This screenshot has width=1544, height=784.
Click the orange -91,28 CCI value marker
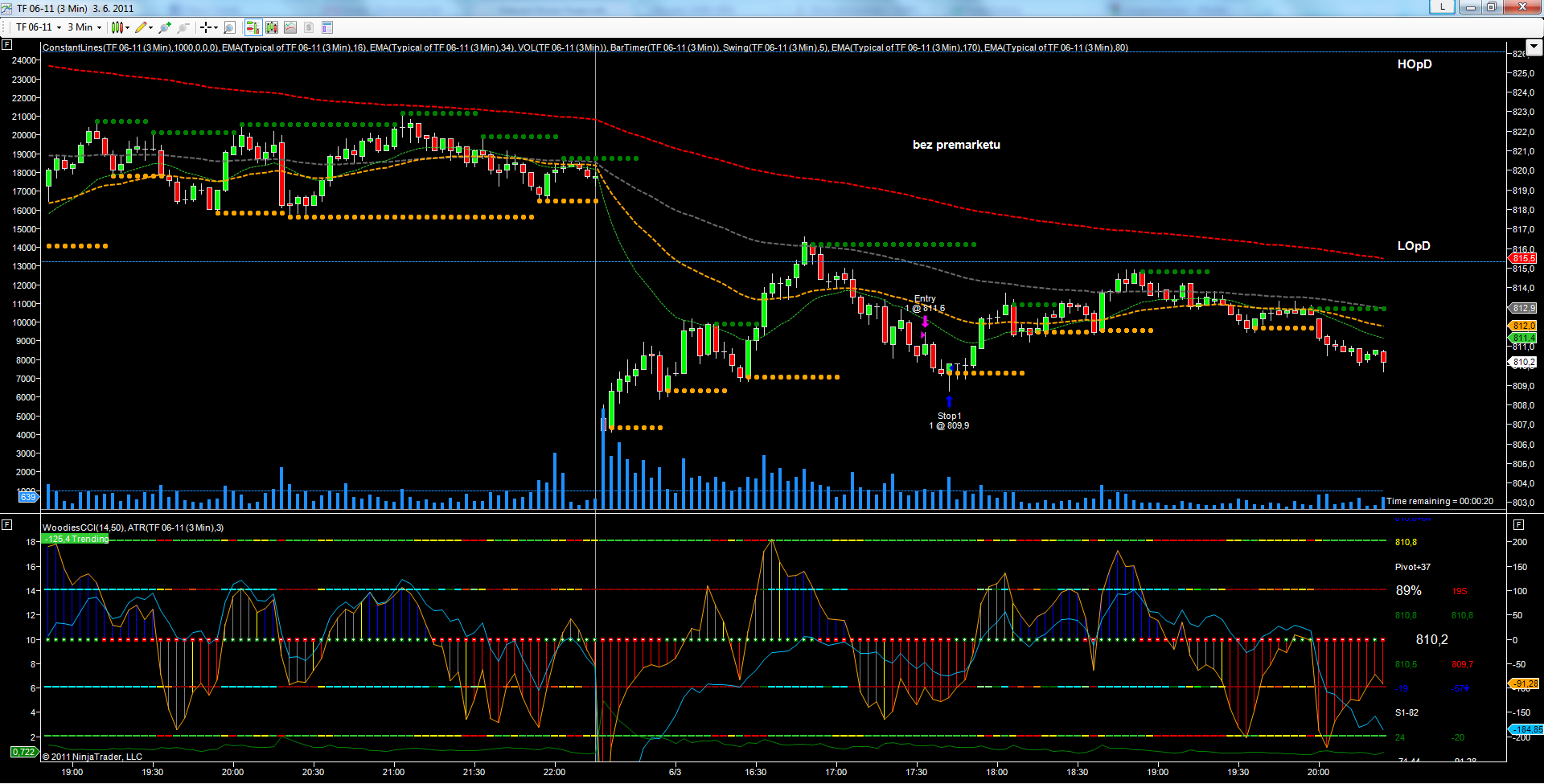(1524, 683)
